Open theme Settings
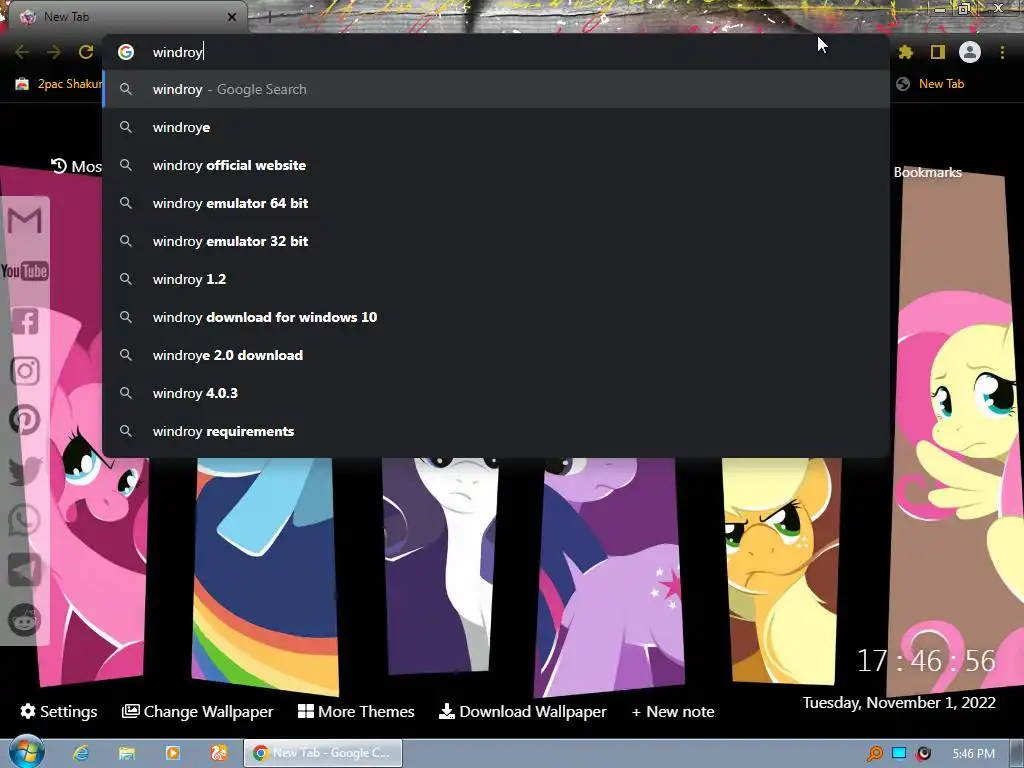The image size is (1024, 768). pos(59,711)
